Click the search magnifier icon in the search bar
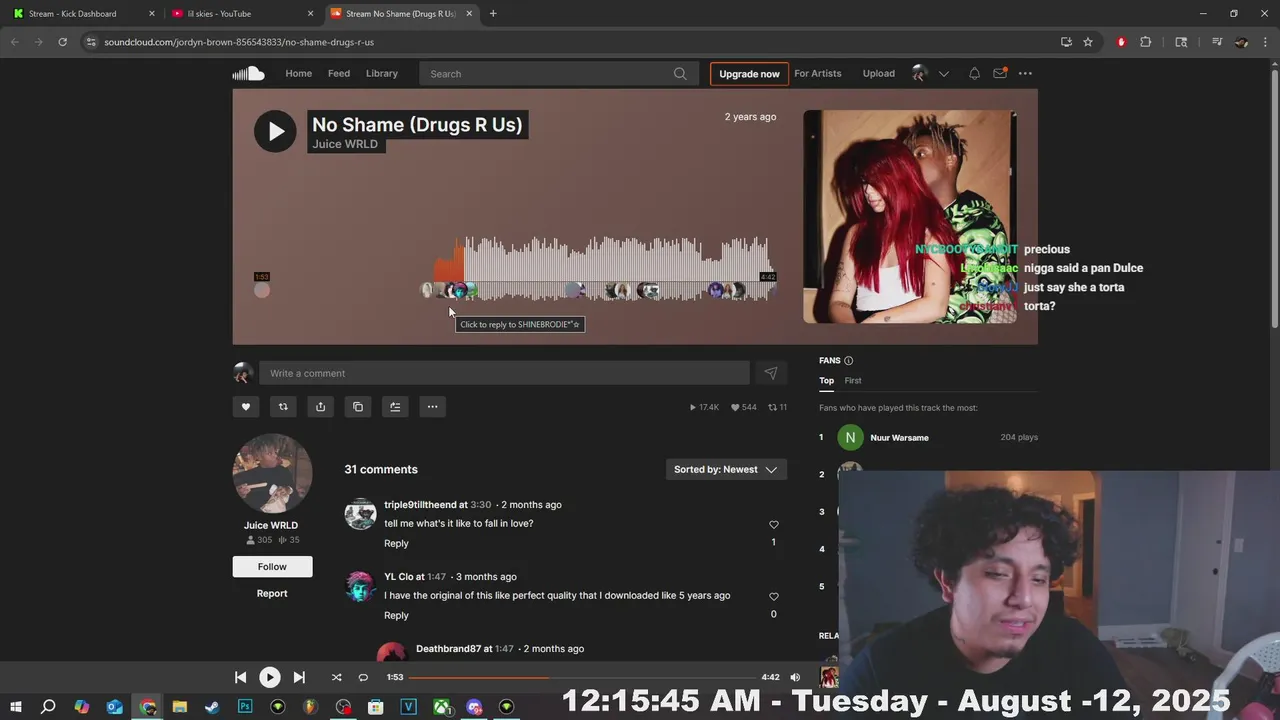1280x720 pixels. click(680, 73)
